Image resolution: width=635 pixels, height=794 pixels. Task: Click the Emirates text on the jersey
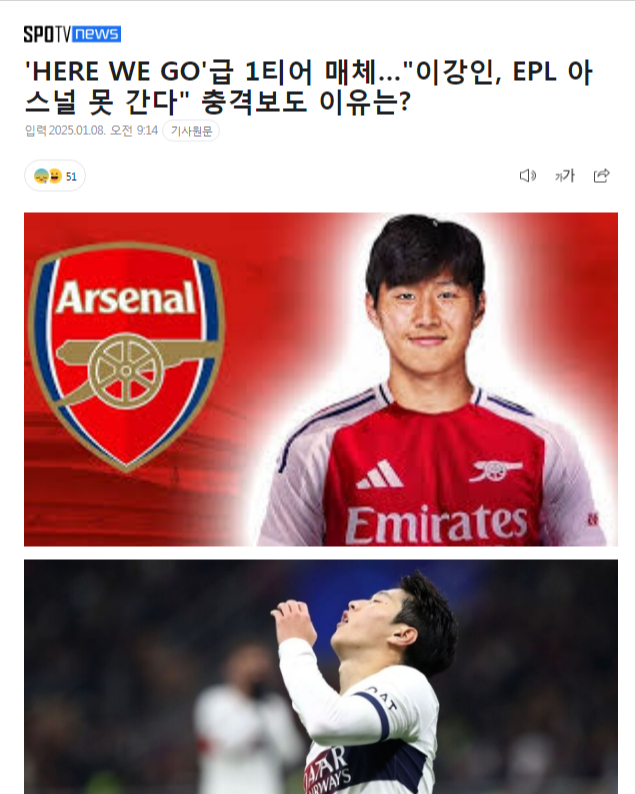[436, 525]
